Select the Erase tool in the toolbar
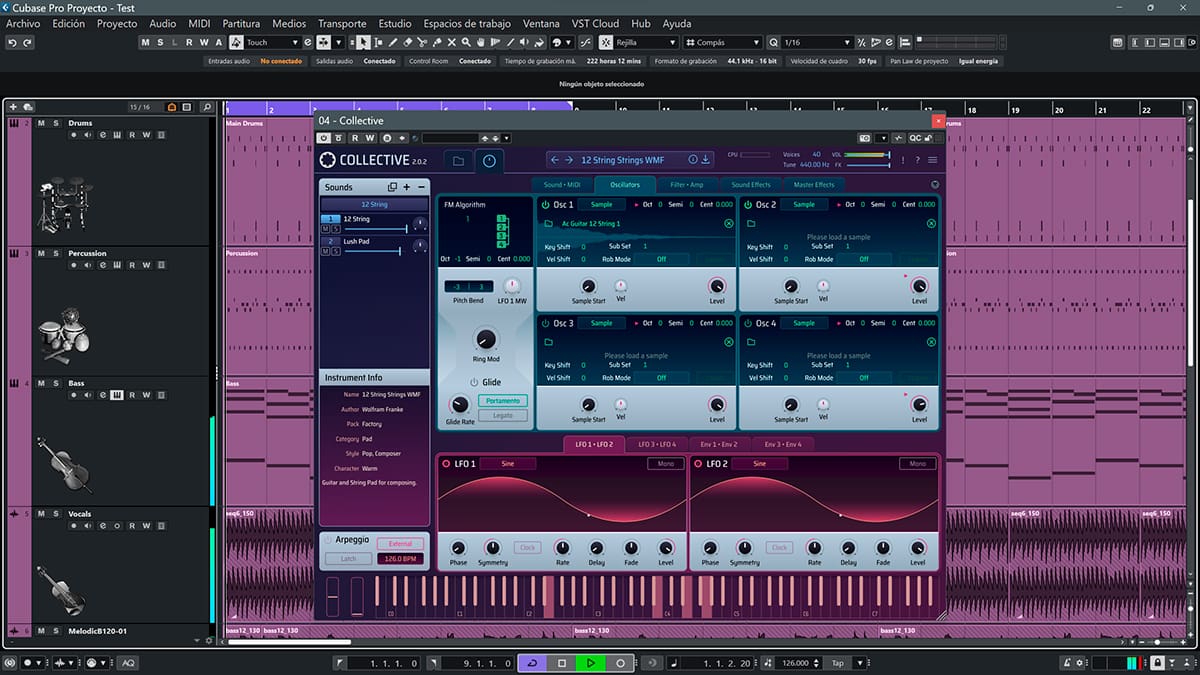1200x675 pixels. [408, 43]
